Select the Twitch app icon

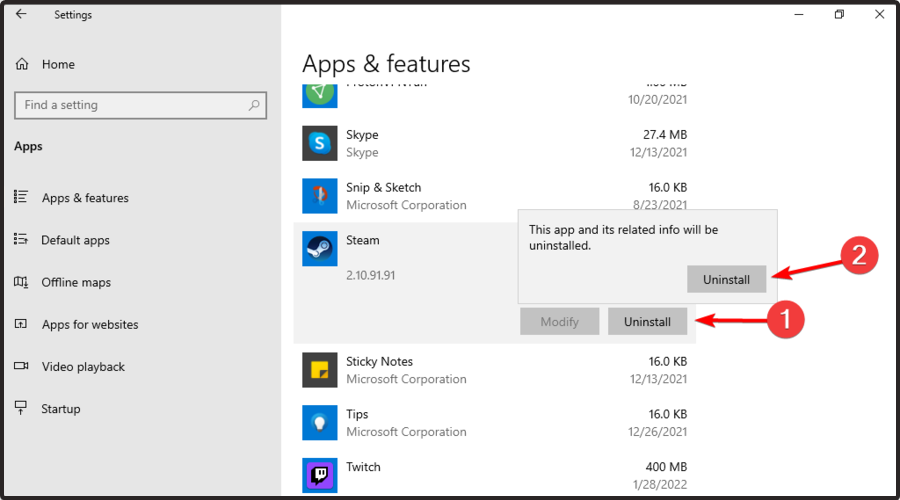[320, 475]
